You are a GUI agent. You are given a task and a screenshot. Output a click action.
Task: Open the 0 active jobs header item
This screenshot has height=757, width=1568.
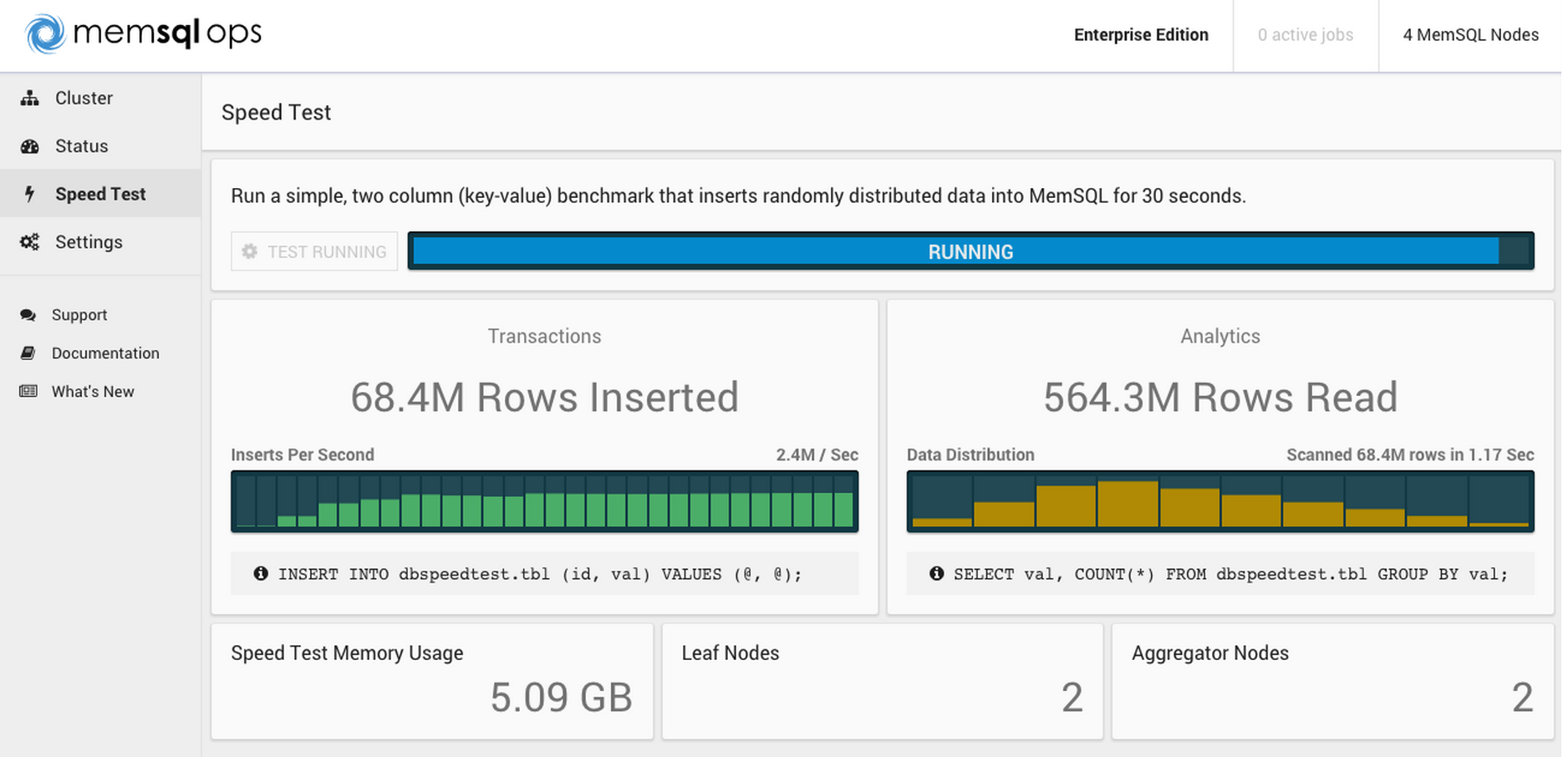[1306, 35]
